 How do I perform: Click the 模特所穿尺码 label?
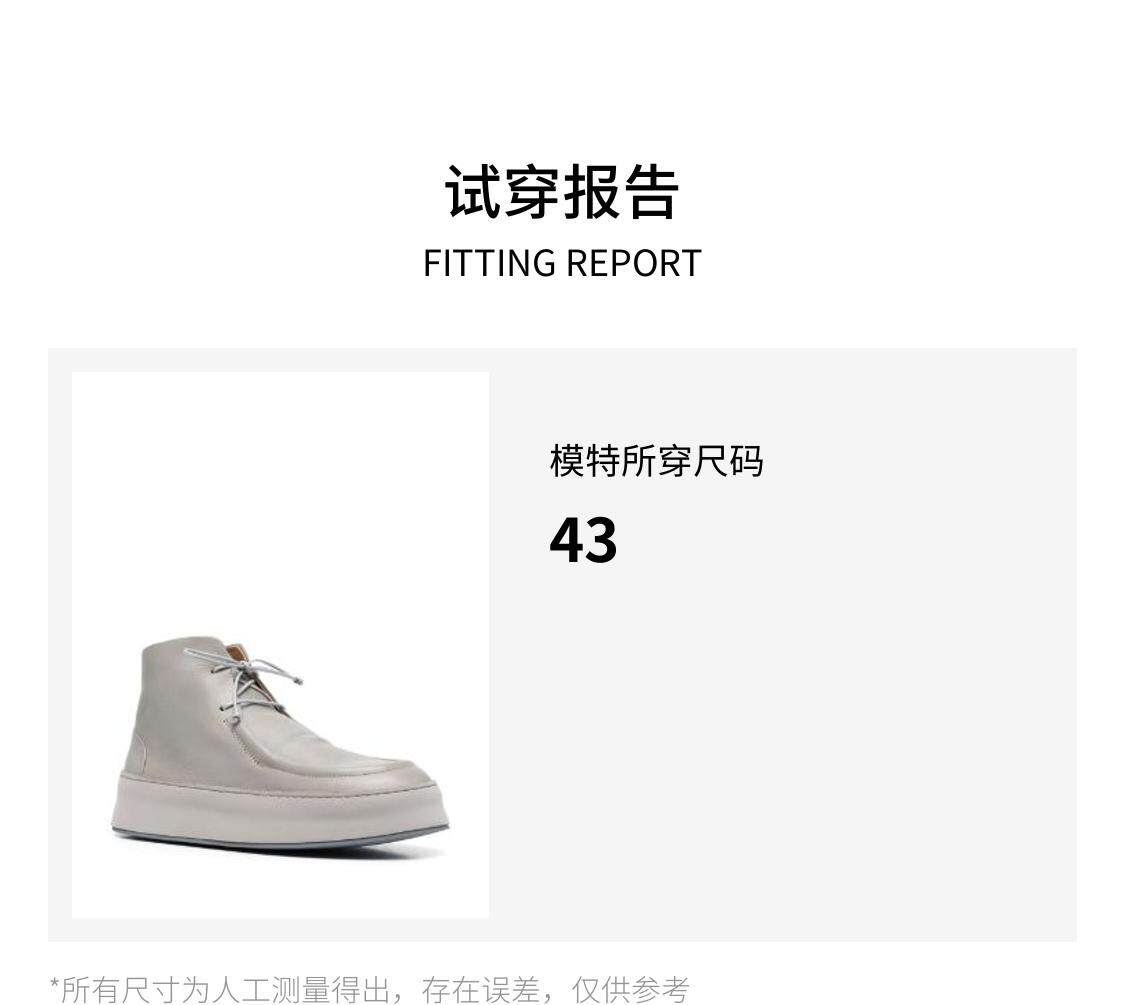[656, 461]
